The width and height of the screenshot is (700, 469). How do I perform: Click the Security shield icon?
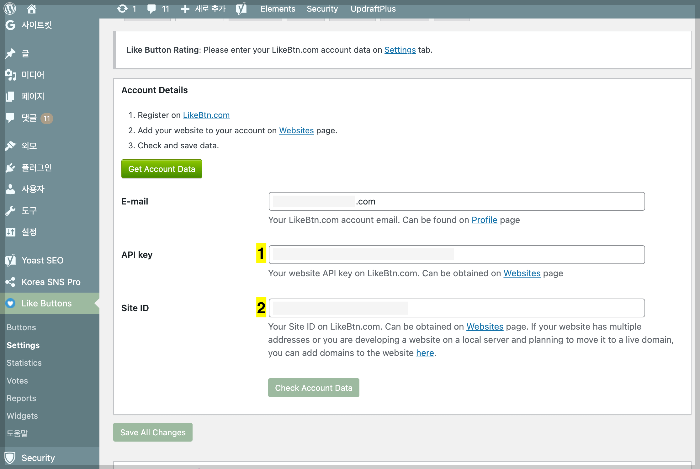coord(10,458)
